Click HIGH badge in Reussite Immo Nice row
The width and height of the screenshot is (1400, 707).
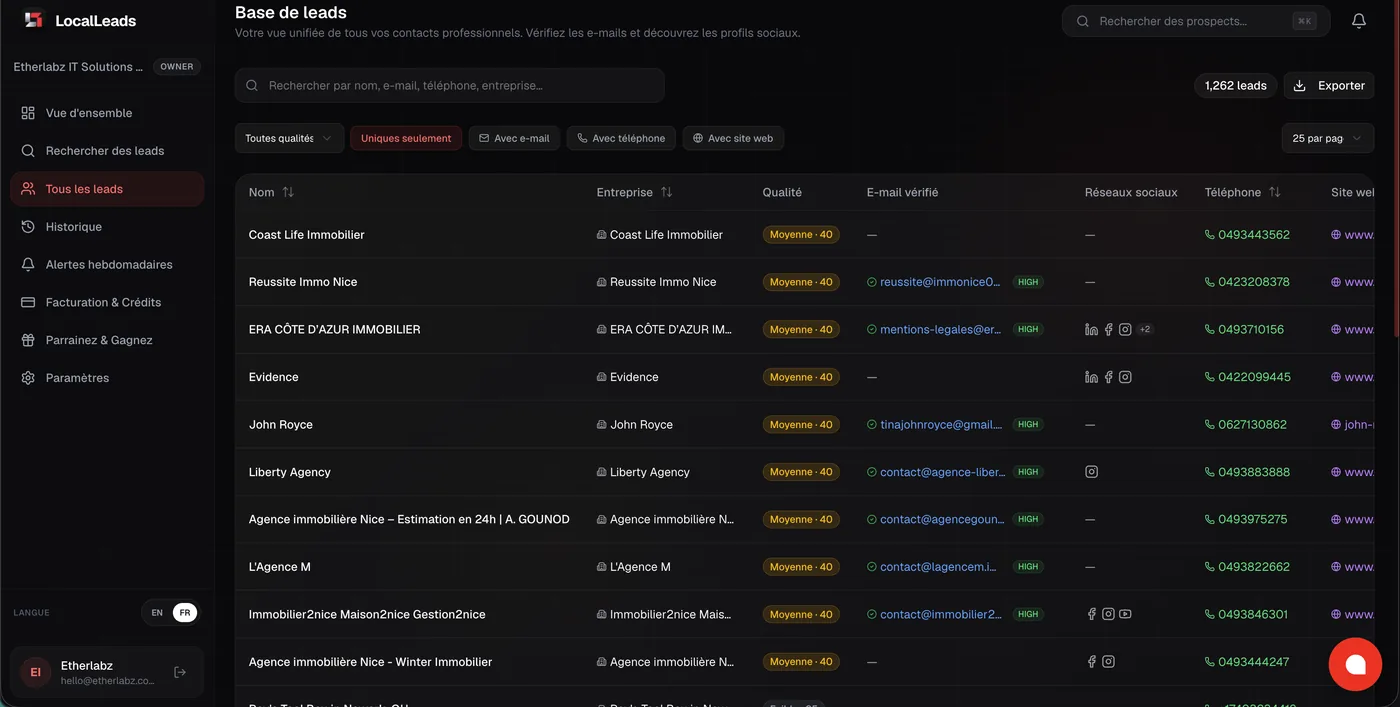click(x=1028, y=282)
